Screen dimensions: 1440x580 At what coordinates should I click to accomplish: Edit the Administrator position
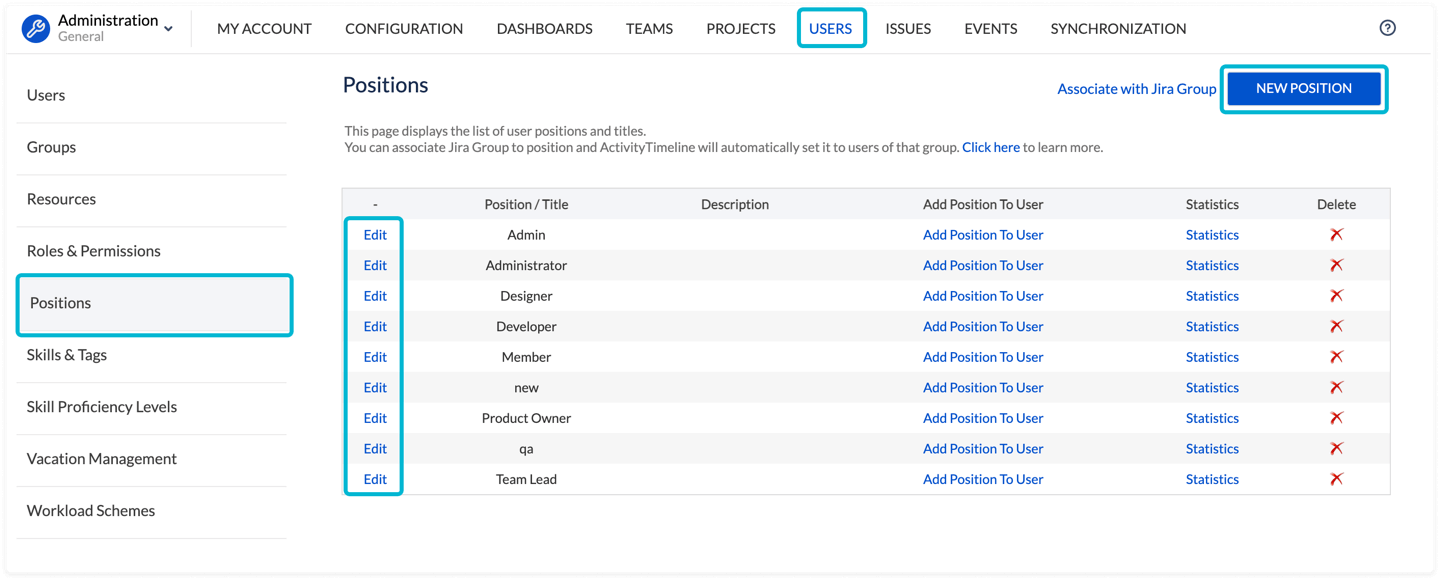coord(374,264)
